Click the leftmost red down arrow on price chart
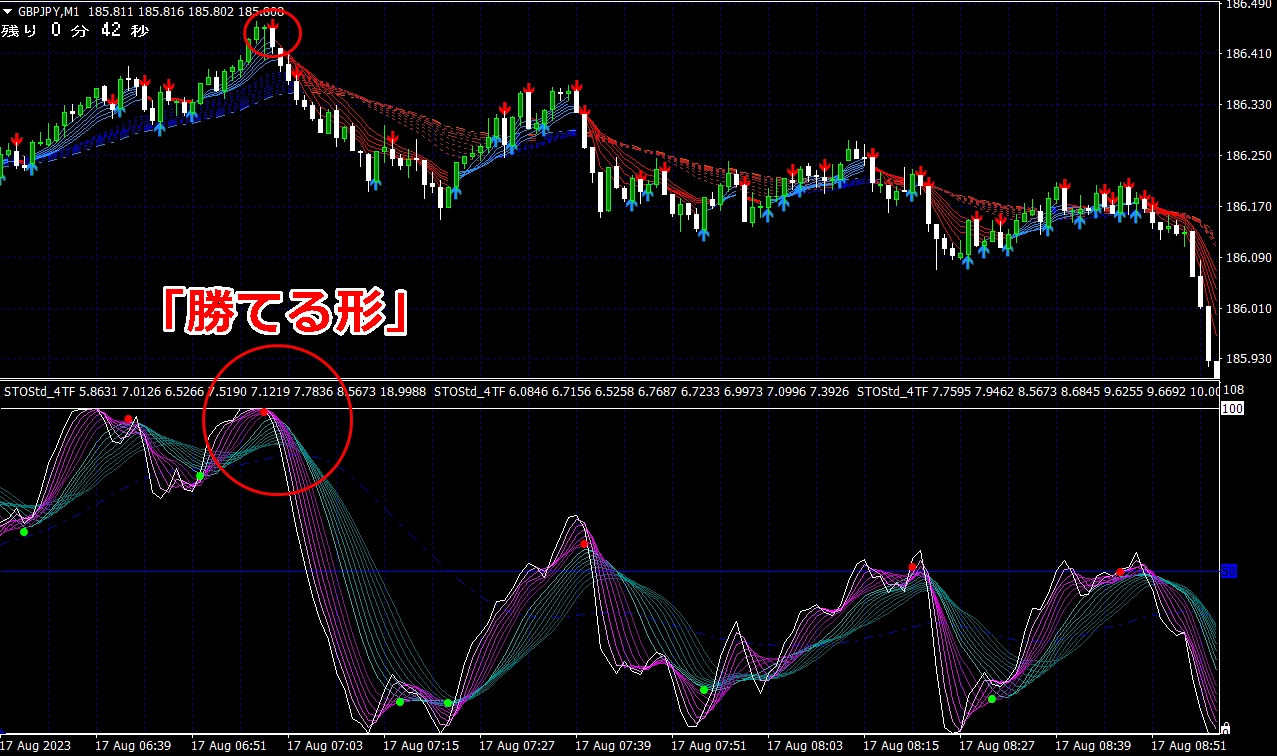The image size is (1277, 756). (x=17, y=139)
